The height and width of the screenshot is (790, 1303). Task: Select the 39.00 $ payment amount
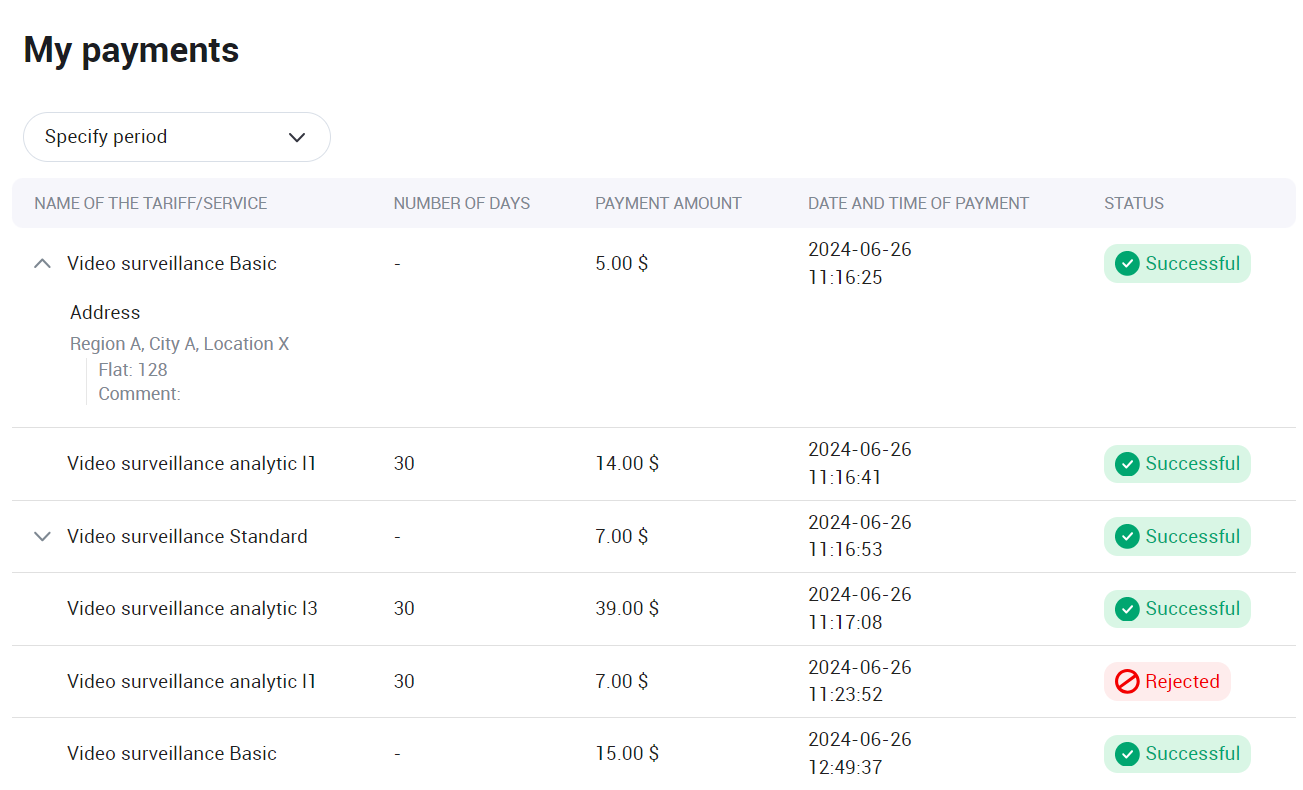(x=627, y=609)
